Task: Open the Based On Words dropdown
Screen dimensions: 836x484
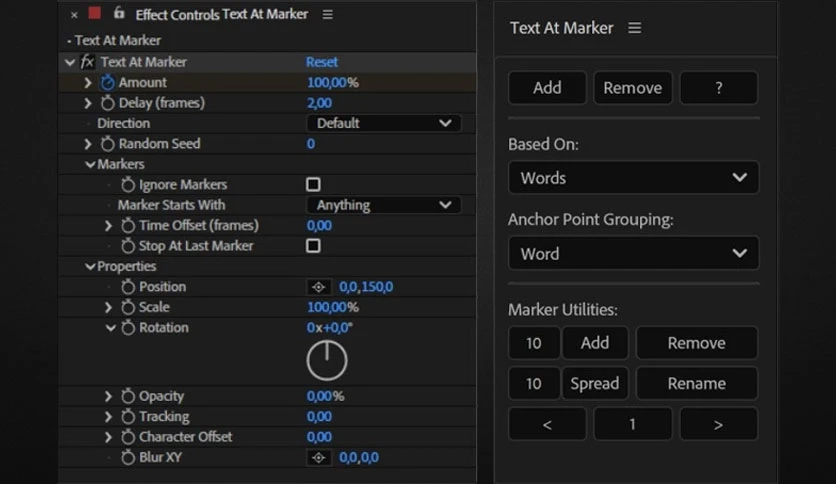Action: 633,178
